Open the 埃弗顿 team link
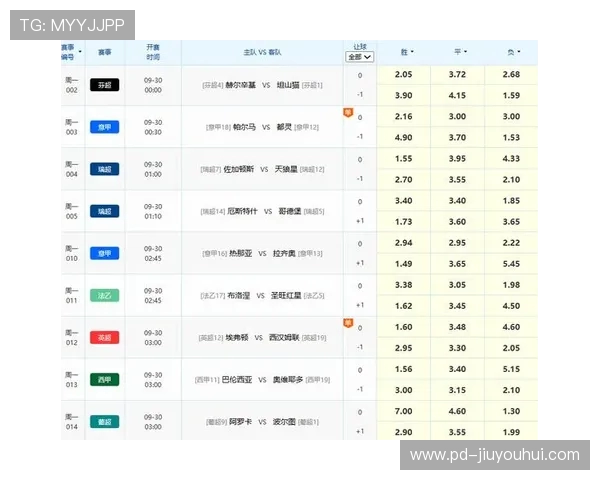 (236, 338)
